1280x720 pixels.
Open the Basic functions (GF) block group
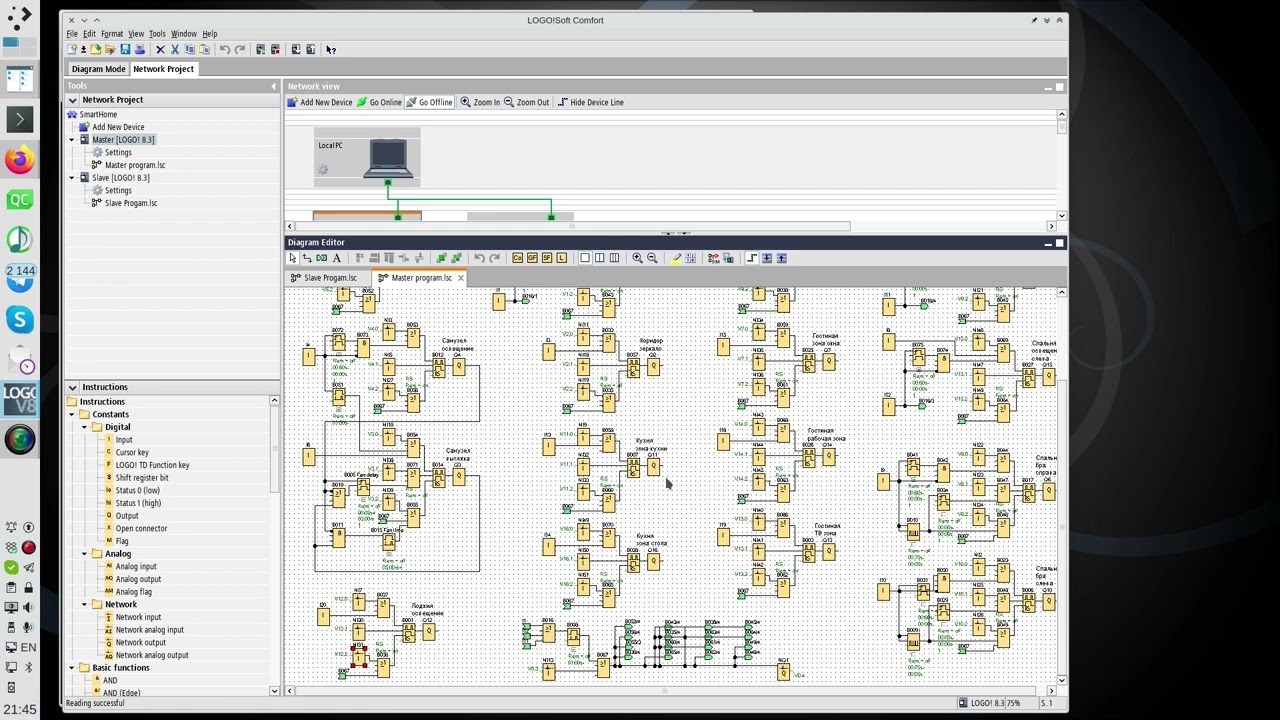[x=532, y=258]
